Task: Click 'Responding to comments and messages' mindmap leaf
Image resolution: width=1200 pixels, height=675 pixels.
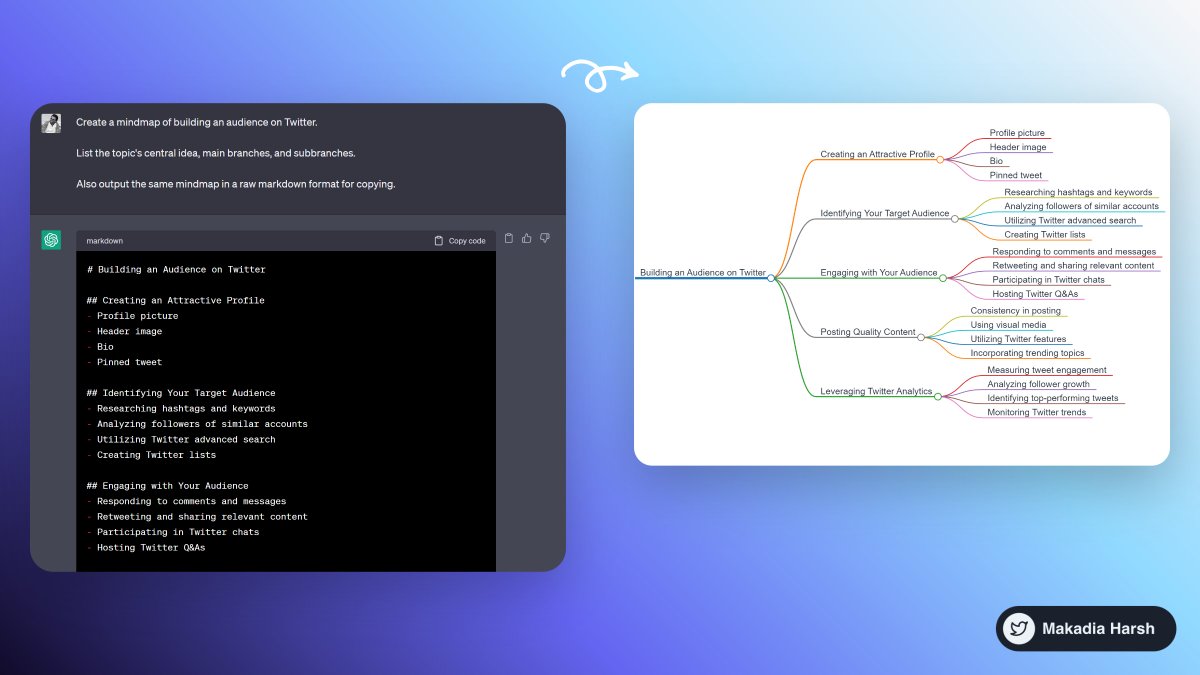Action: pos(1074,252)
